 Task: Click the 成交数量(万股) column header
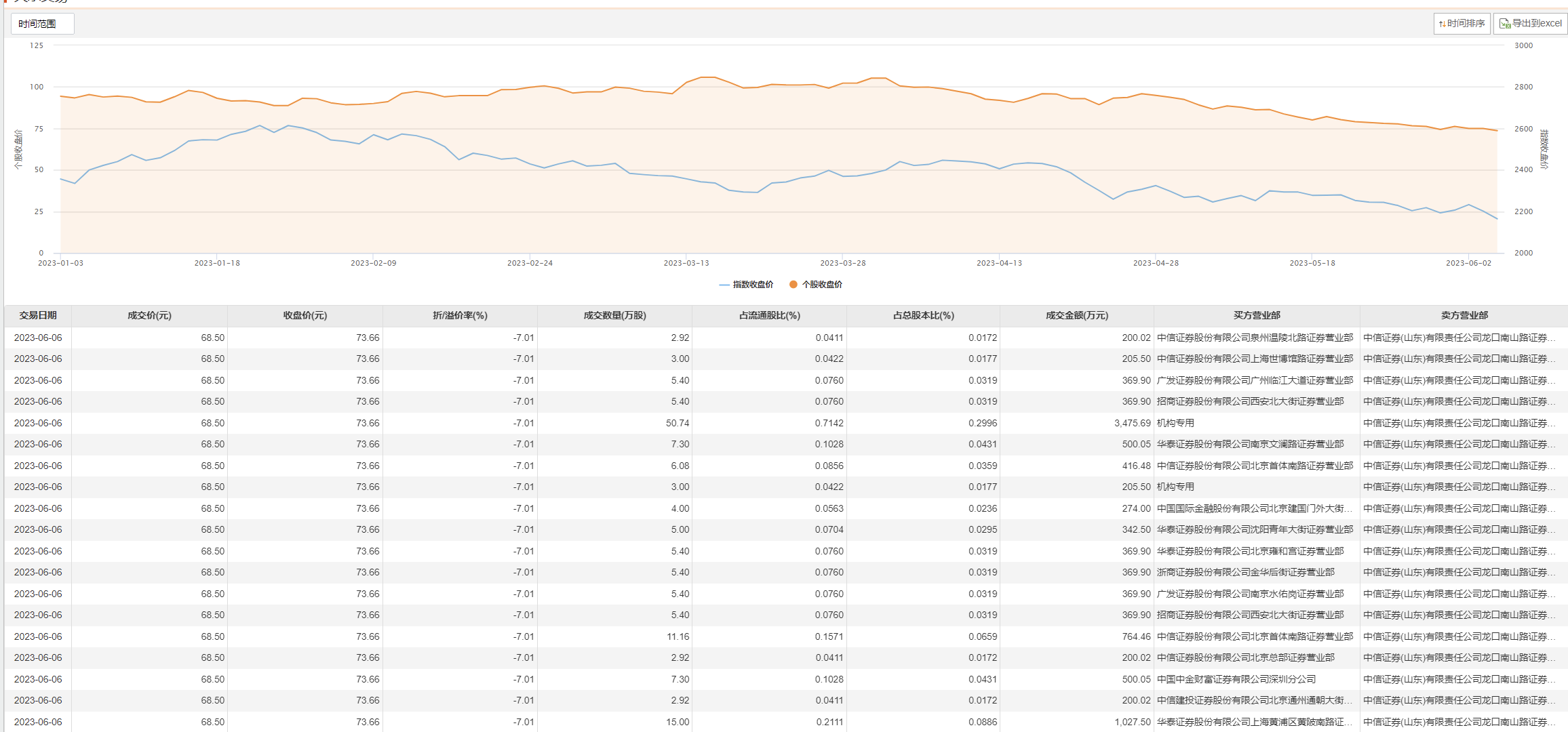click(x=614, y=316)
